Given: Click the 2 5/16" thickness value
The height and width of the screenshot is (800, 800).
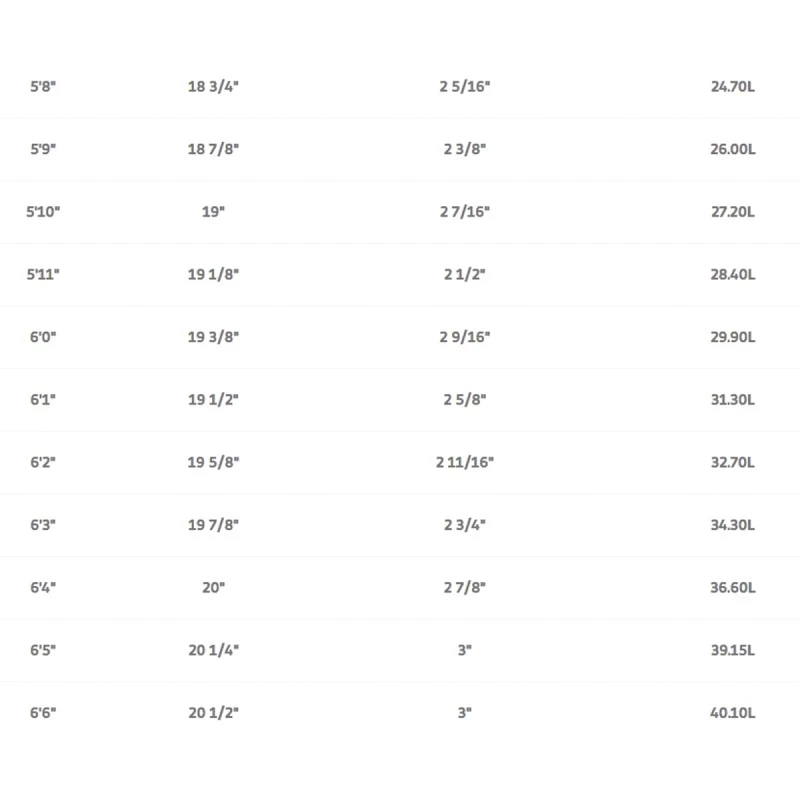Looking at the screenshot, I should [465, 87].
